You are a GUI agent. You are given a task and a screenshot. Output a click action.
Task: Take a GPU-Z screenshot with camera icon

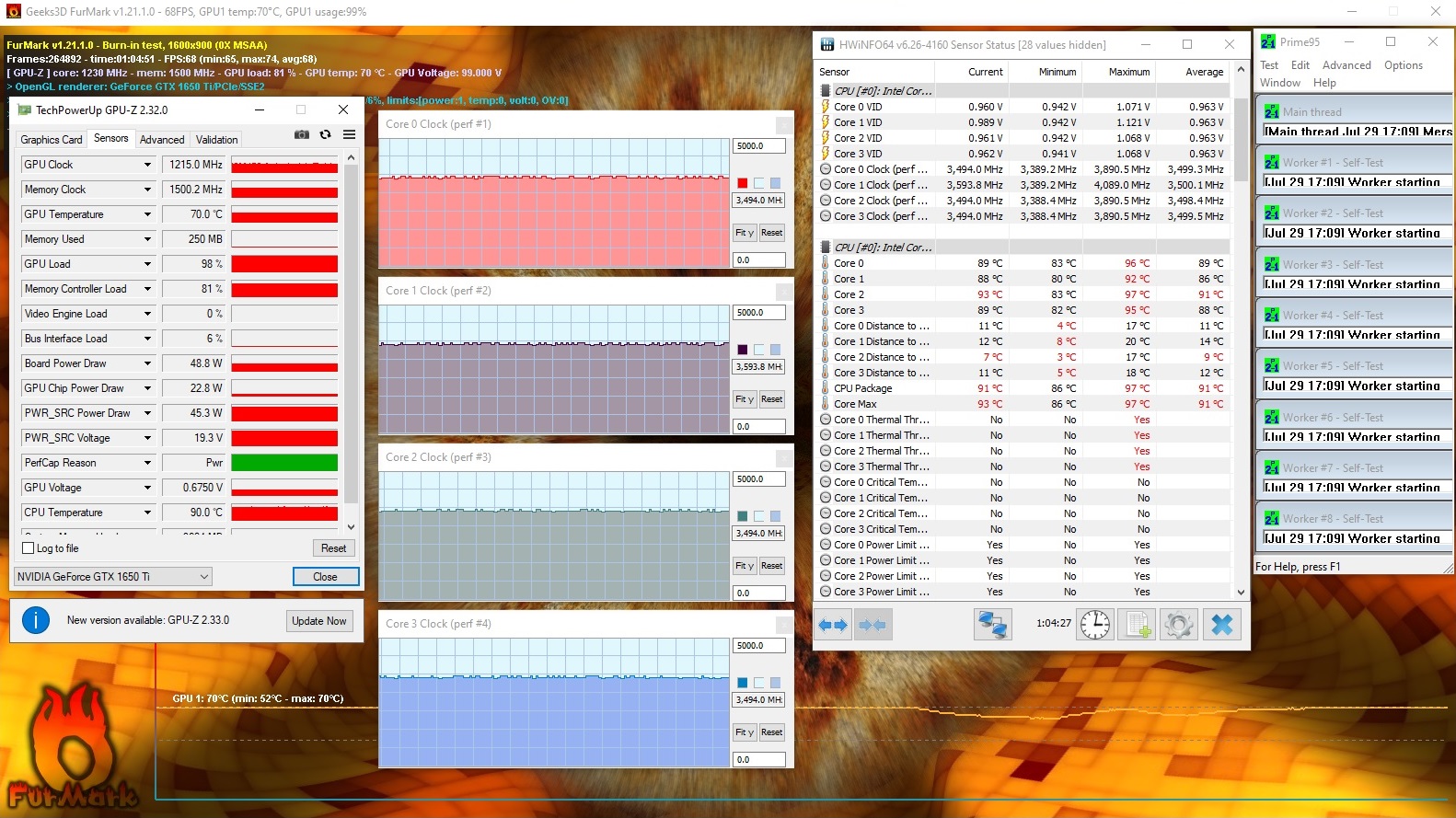click(302, 134)
